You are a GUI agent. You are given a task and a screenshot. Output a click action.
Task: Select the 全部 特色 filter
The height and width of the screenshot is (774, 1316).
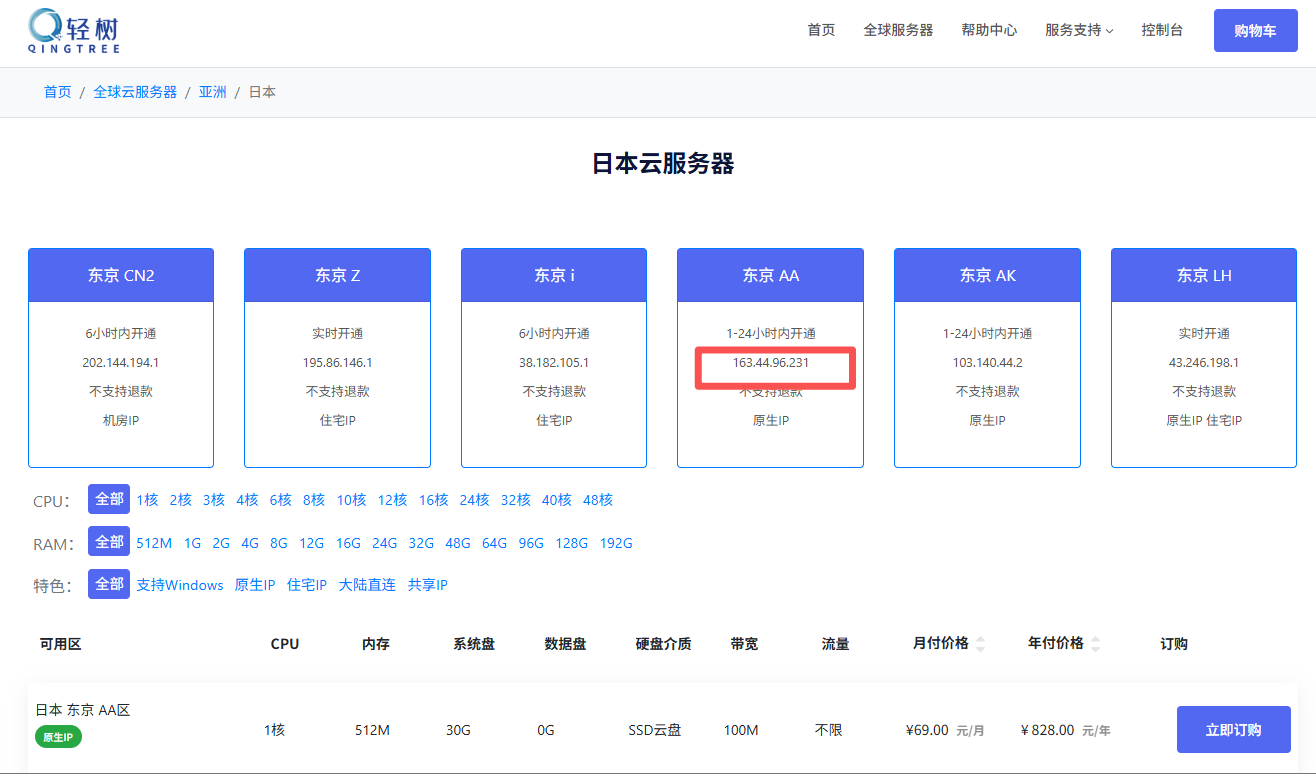(x=109, y=584)
